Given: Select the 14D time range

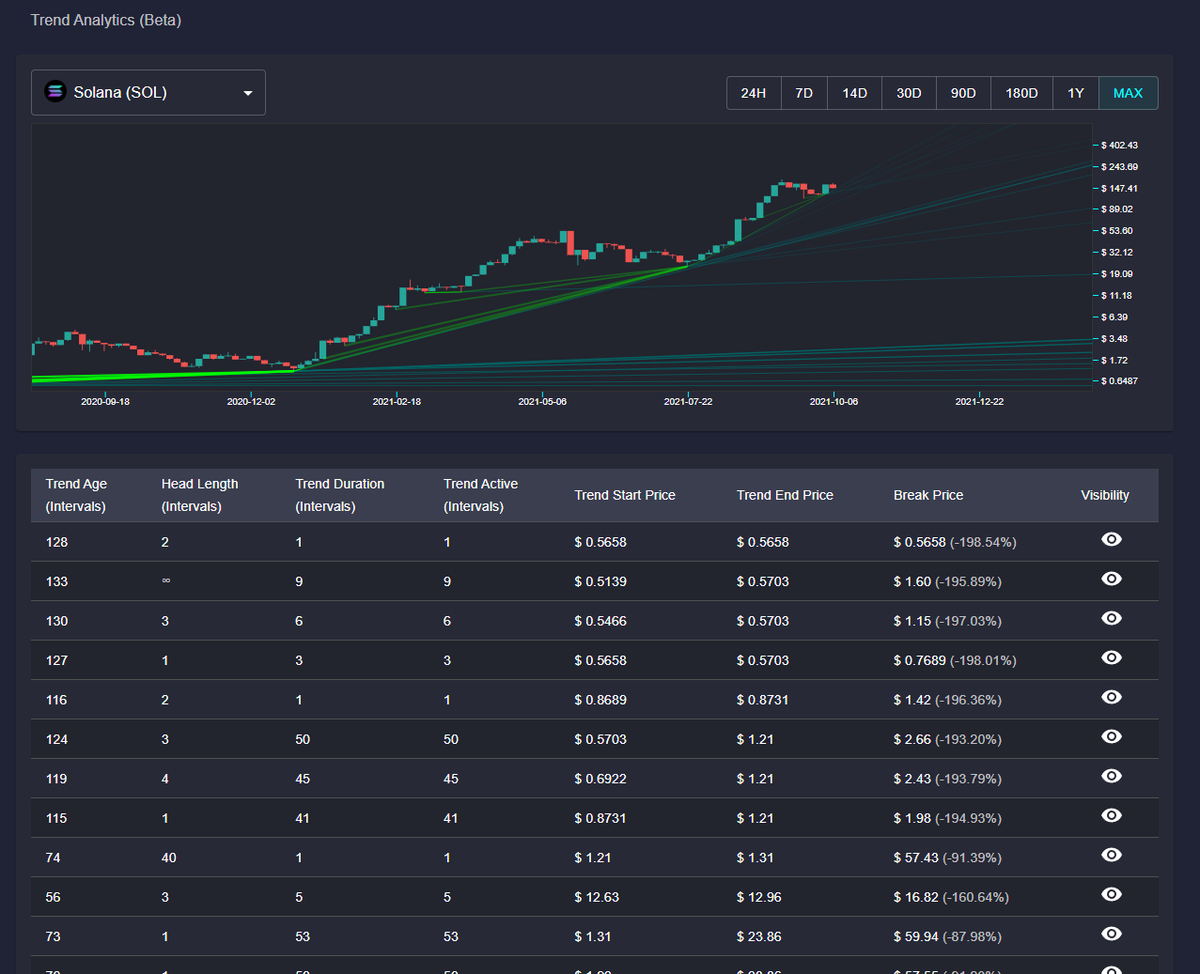Looking at the screenshot, I should pos(855,93).
